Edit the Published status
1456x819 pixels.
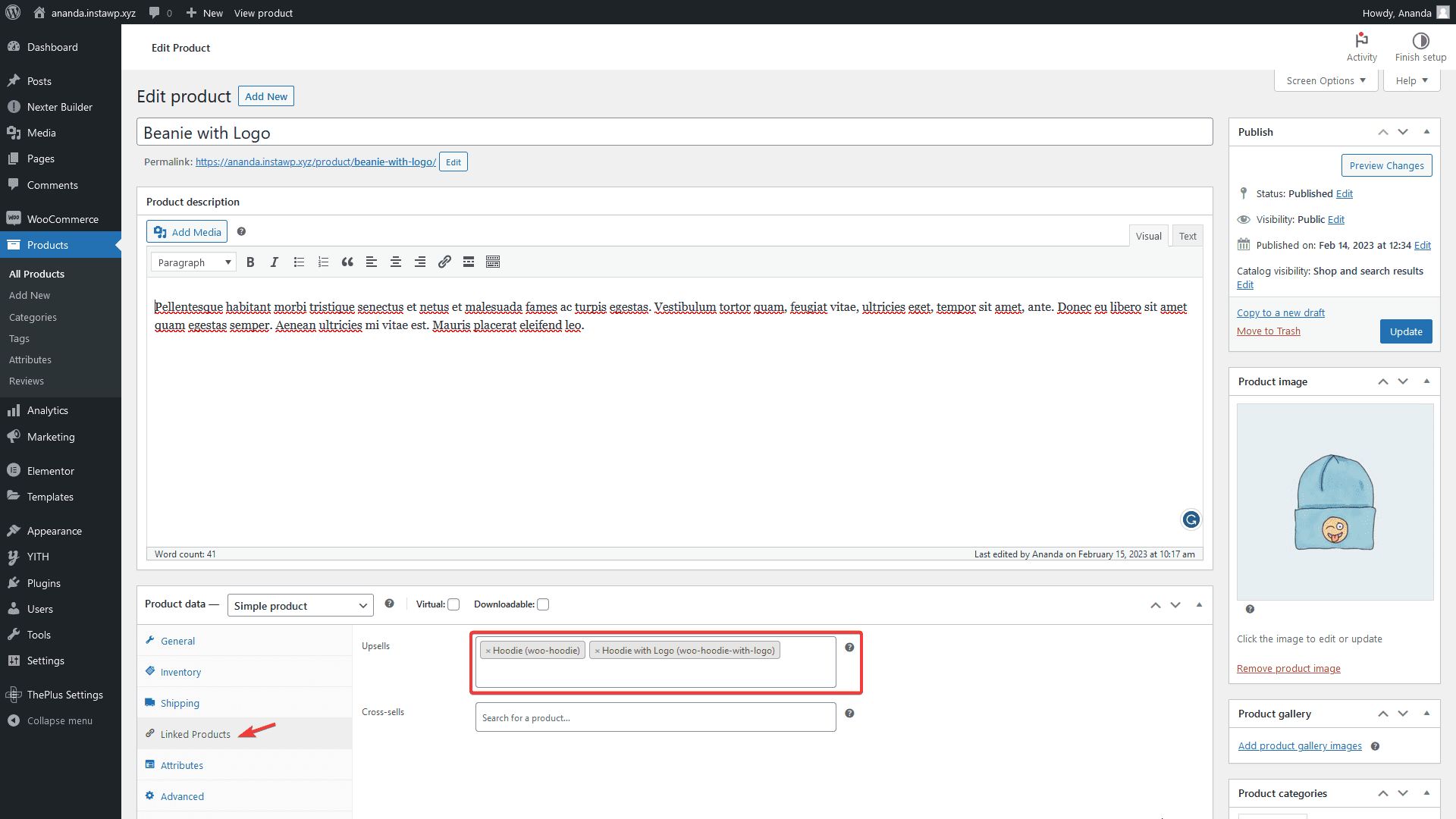[x=1345, y=193]
